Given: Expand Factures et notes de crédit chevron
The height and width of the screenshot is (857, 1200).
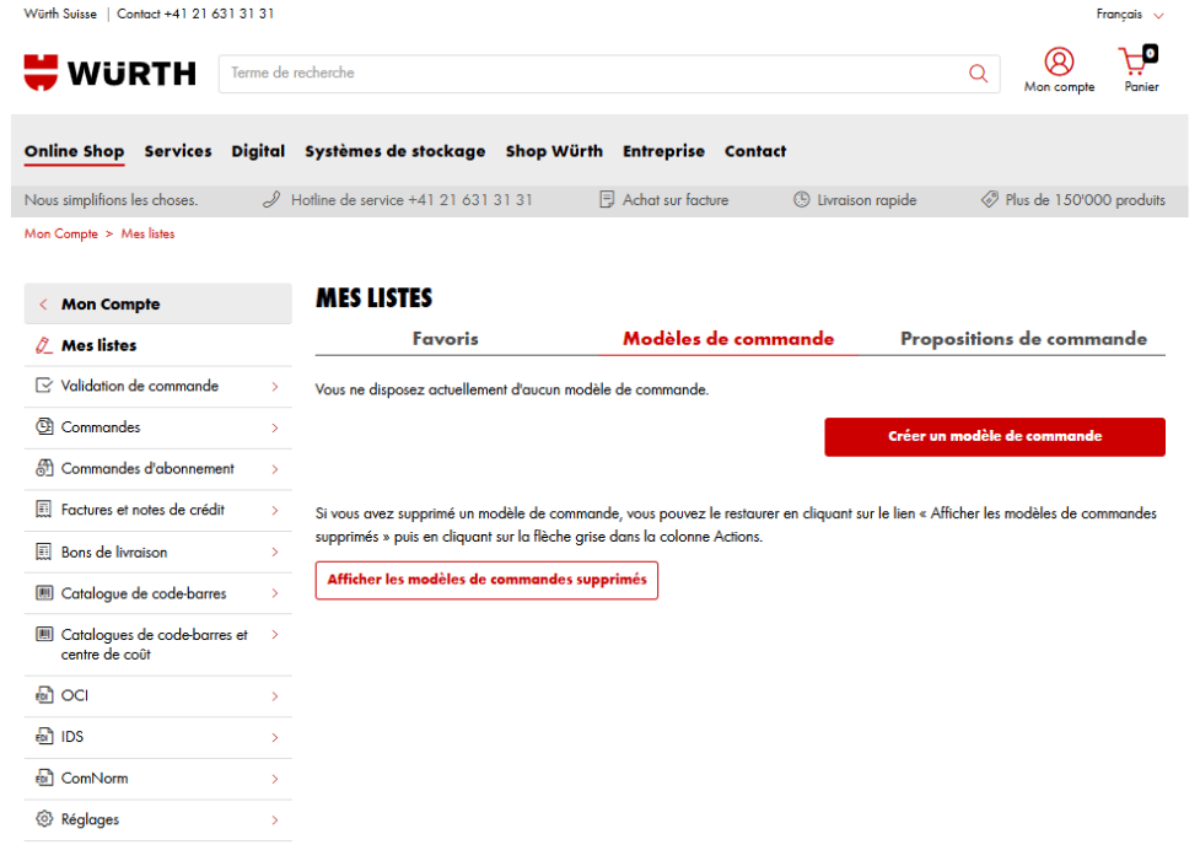Looking at the screenshot, I should [x=275, y=510].
